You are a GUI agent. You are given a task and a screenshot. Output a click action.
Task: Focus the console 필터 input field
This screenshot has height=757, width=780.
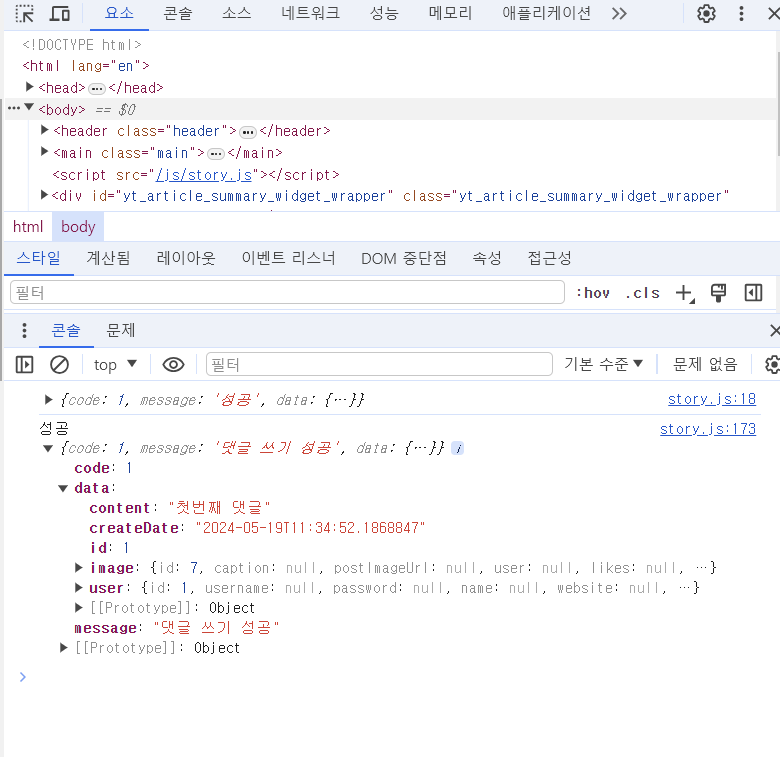click(379, 365)
